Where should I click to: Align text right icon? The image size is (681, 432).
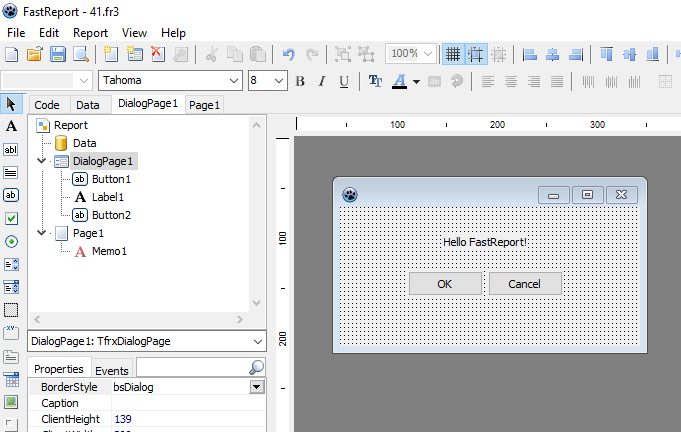pyautogui.click(x=534, y=81)
